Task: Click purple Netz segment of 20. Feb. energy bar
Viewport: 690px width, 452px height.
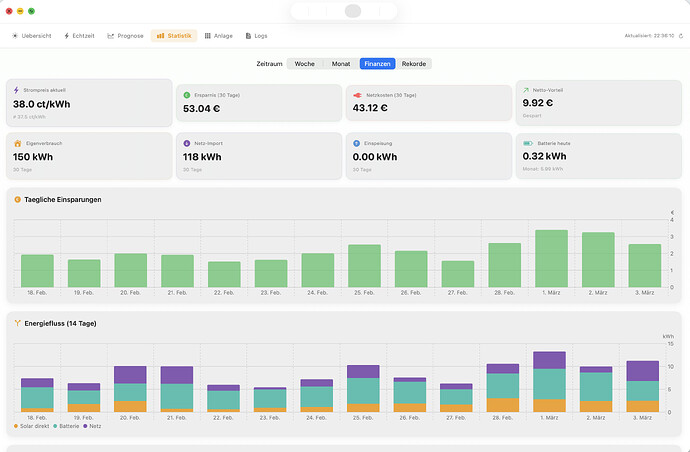Action: [x=130, y=375]
